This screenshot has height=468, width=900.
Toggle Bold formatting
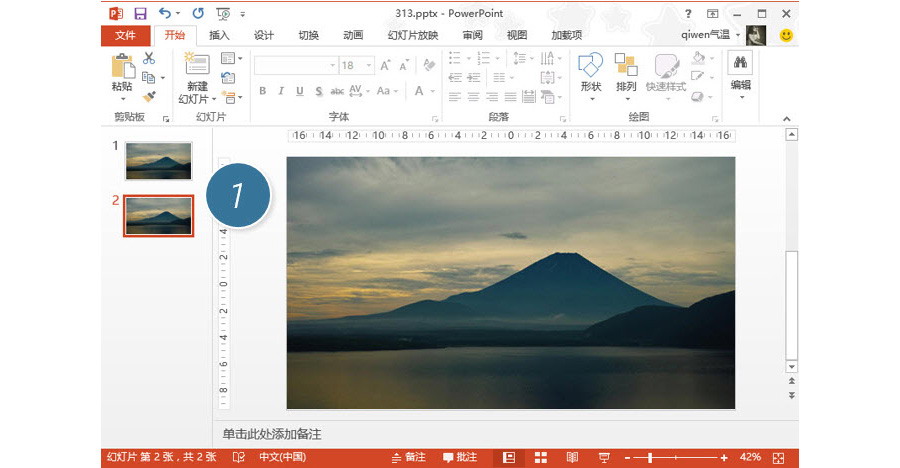[x=263, y=91]
